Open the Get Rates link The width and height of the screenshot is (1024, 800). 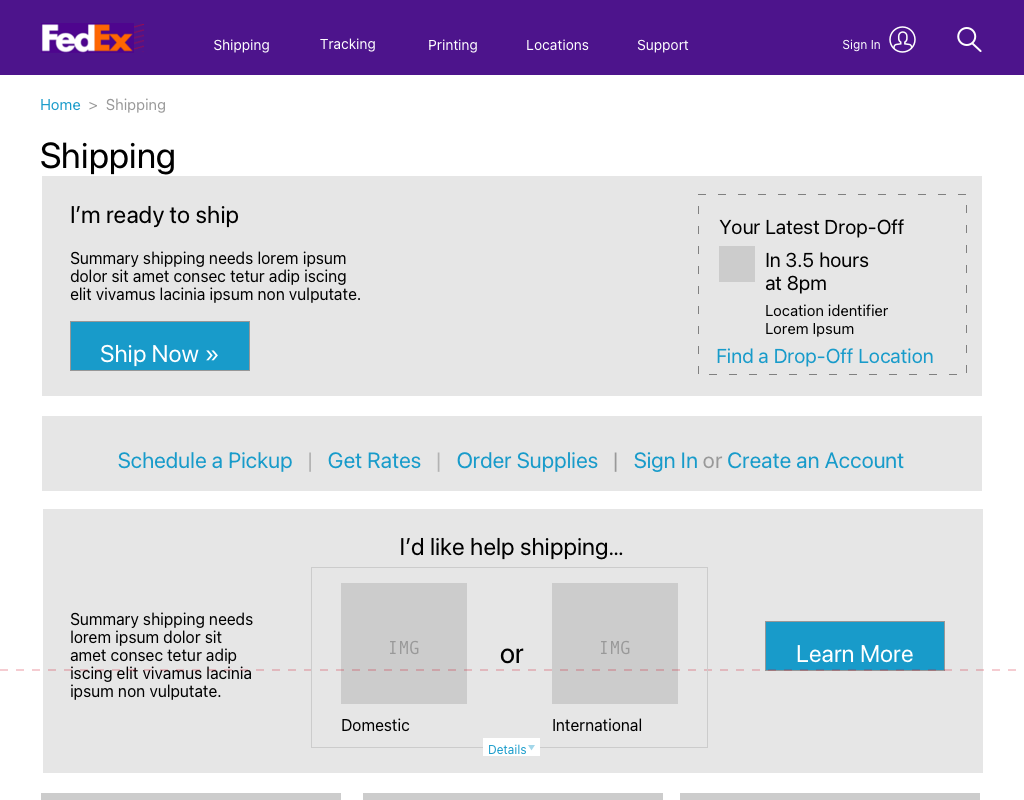click(x=374, y=460)
